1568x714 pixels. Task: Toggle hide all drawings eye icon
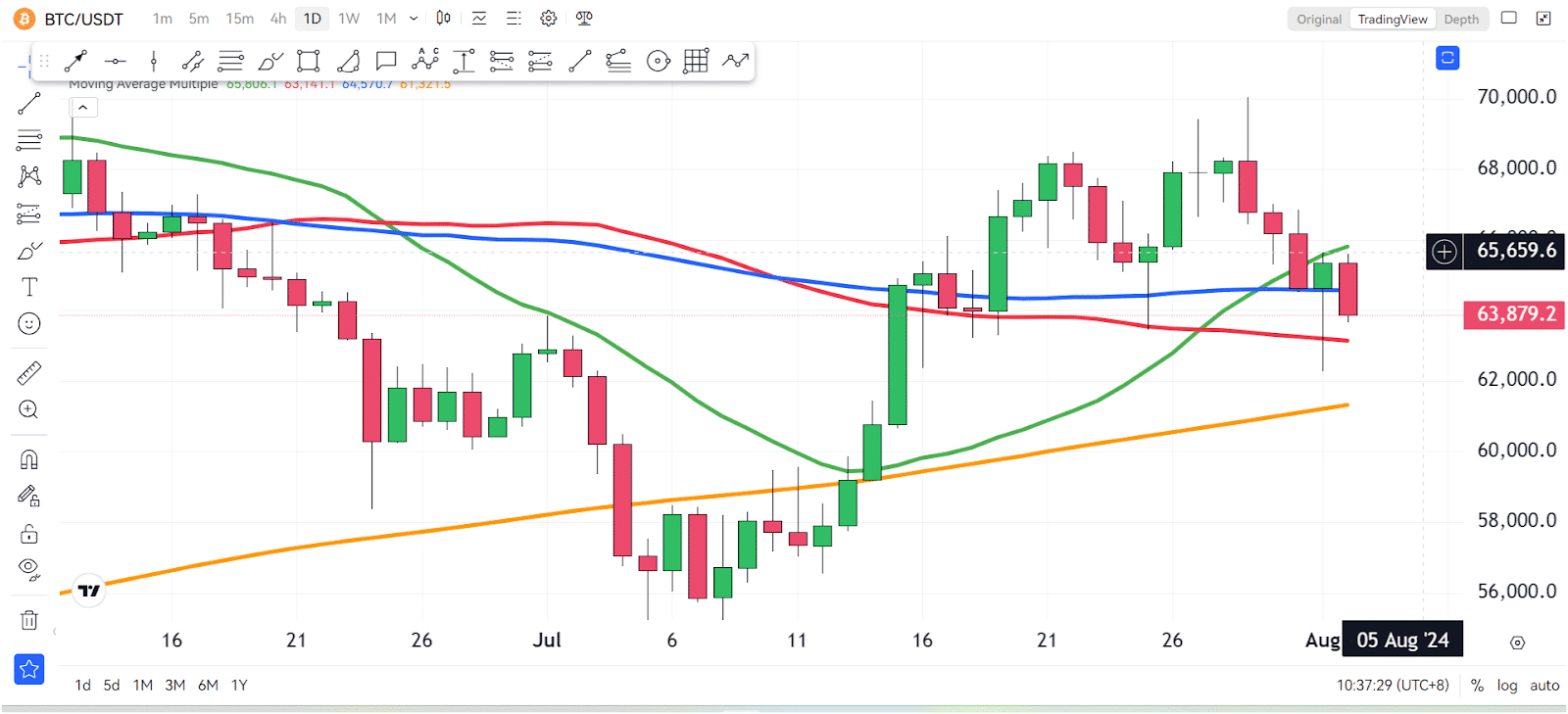[x=29, y=570]
